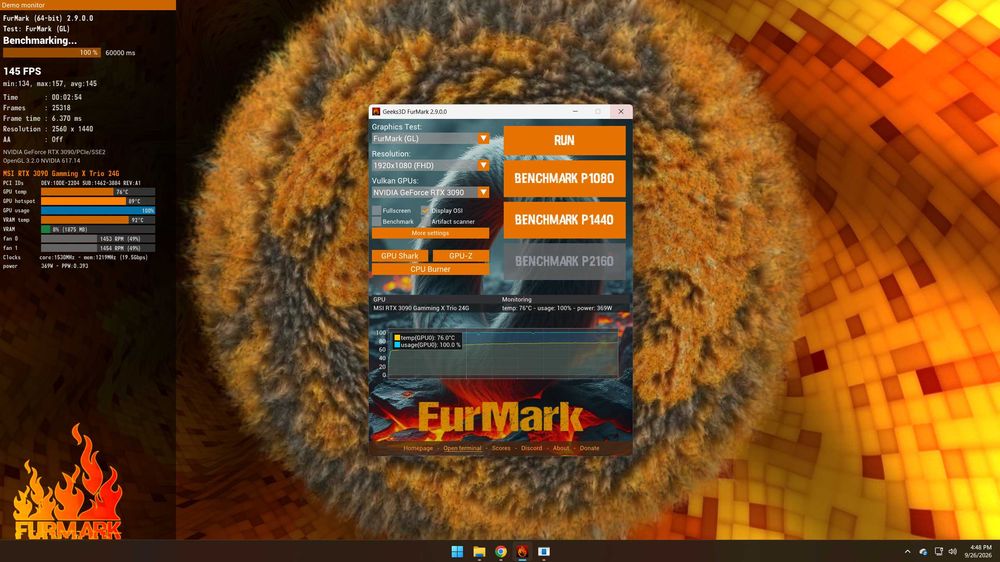Viewport: 1000px width, 562px height.
Task: Enable the Fullscreen checkbox
Action: [377, 211]
